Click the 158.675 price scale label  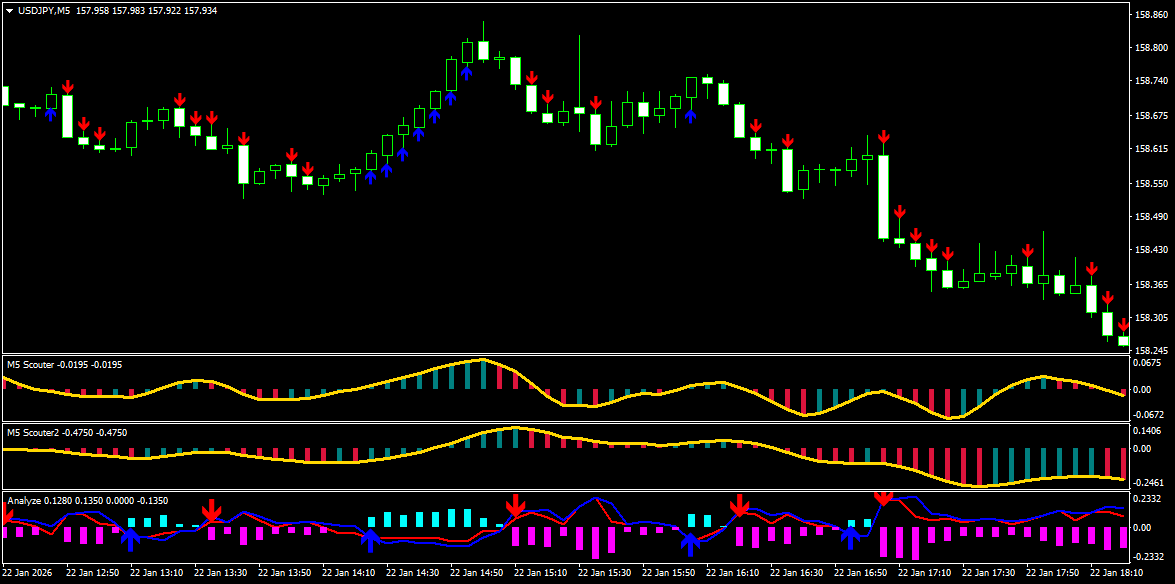click(x=1153, y=115)
